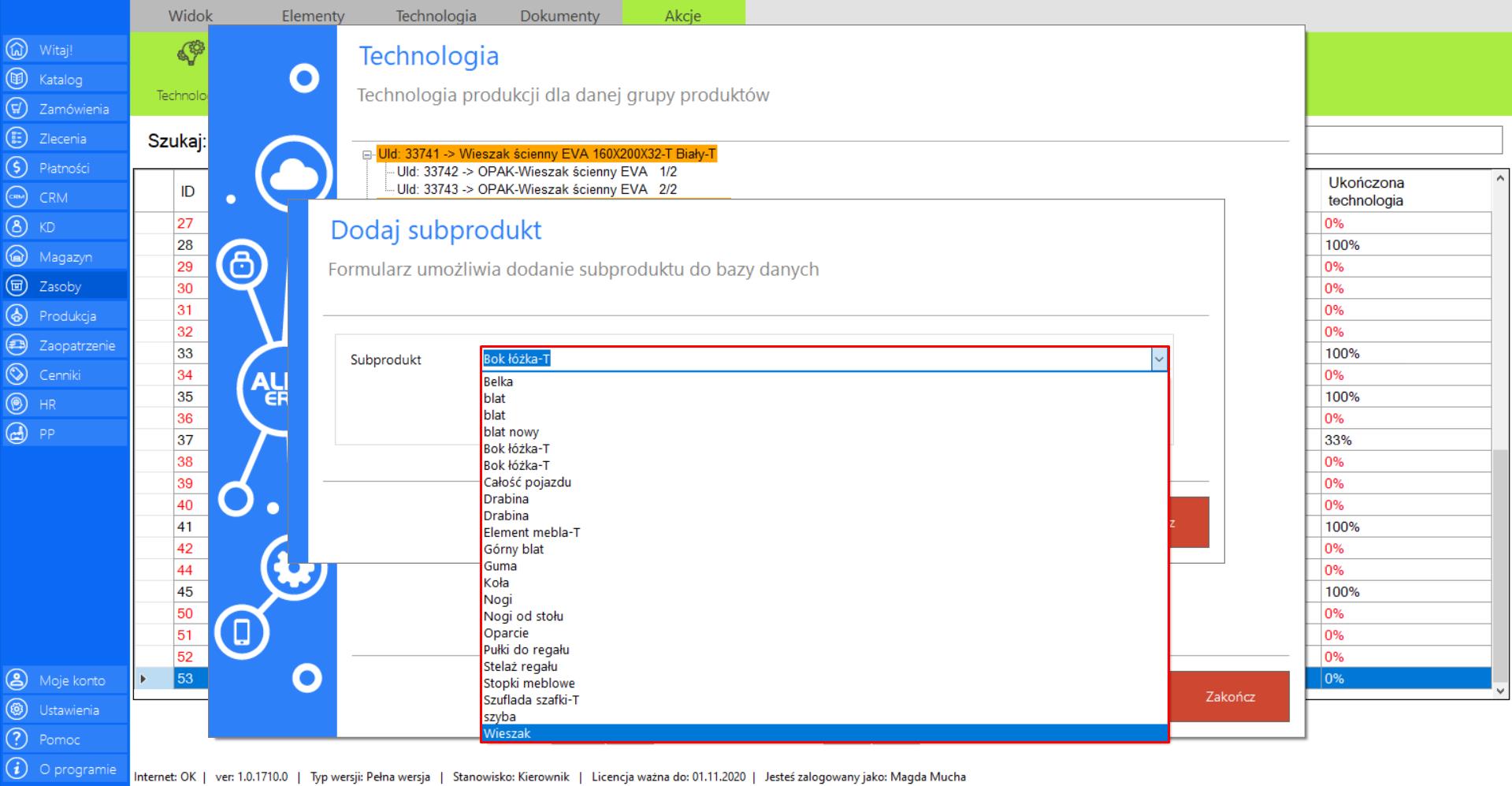Viewport: 1512px width, 786px height.
Task: Choose Całość pojazdu in the dropdown list
Action: click(527, 482)
